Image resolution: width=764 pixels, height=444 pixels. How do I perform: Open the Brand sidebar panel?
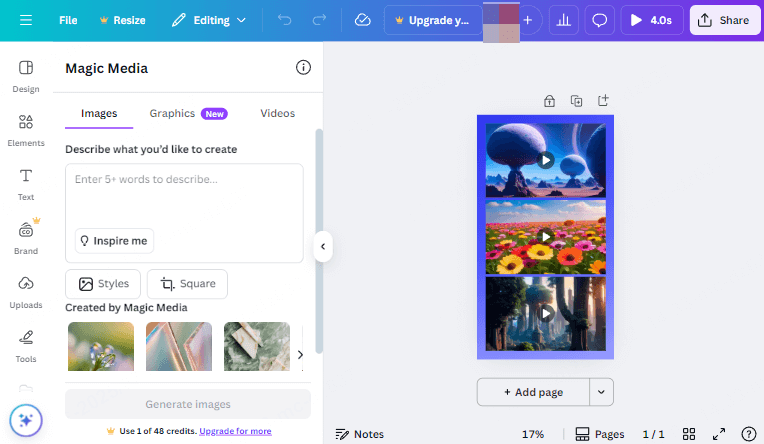pos(26,239)
